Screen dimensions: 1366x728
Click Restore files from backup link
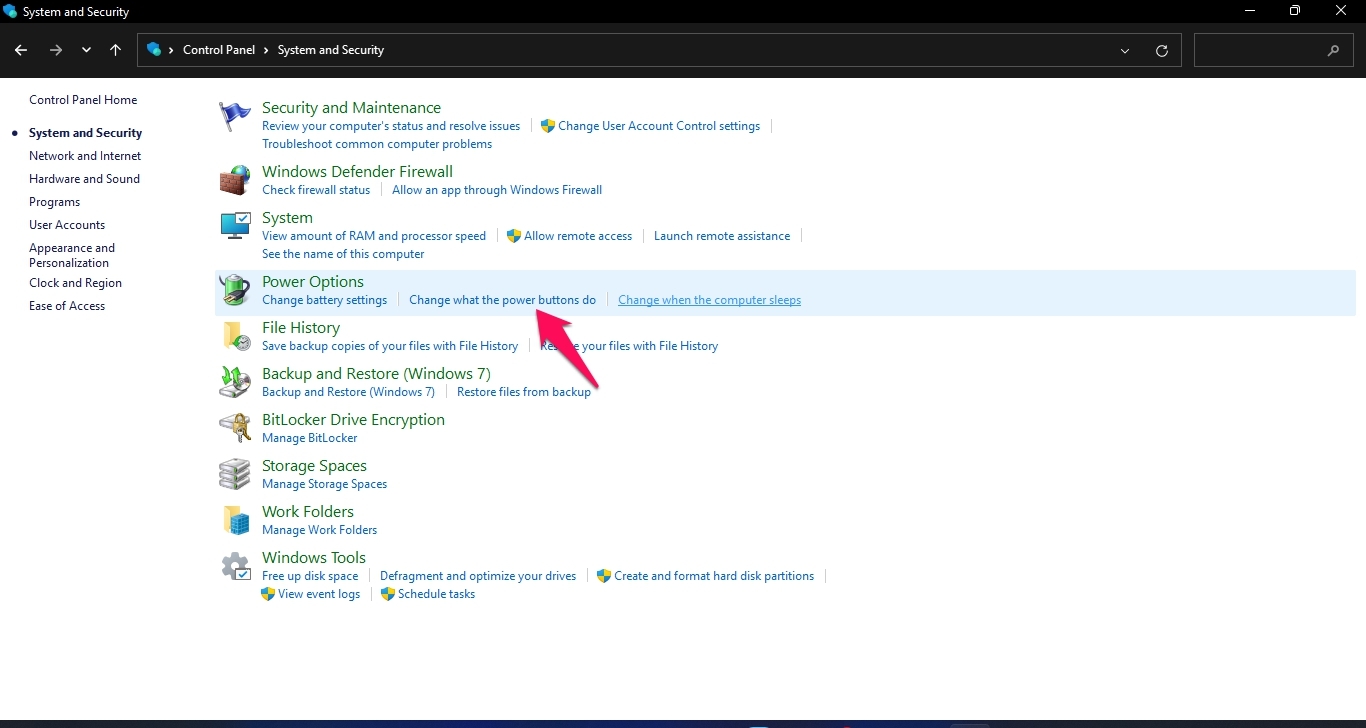click(524, 392)
